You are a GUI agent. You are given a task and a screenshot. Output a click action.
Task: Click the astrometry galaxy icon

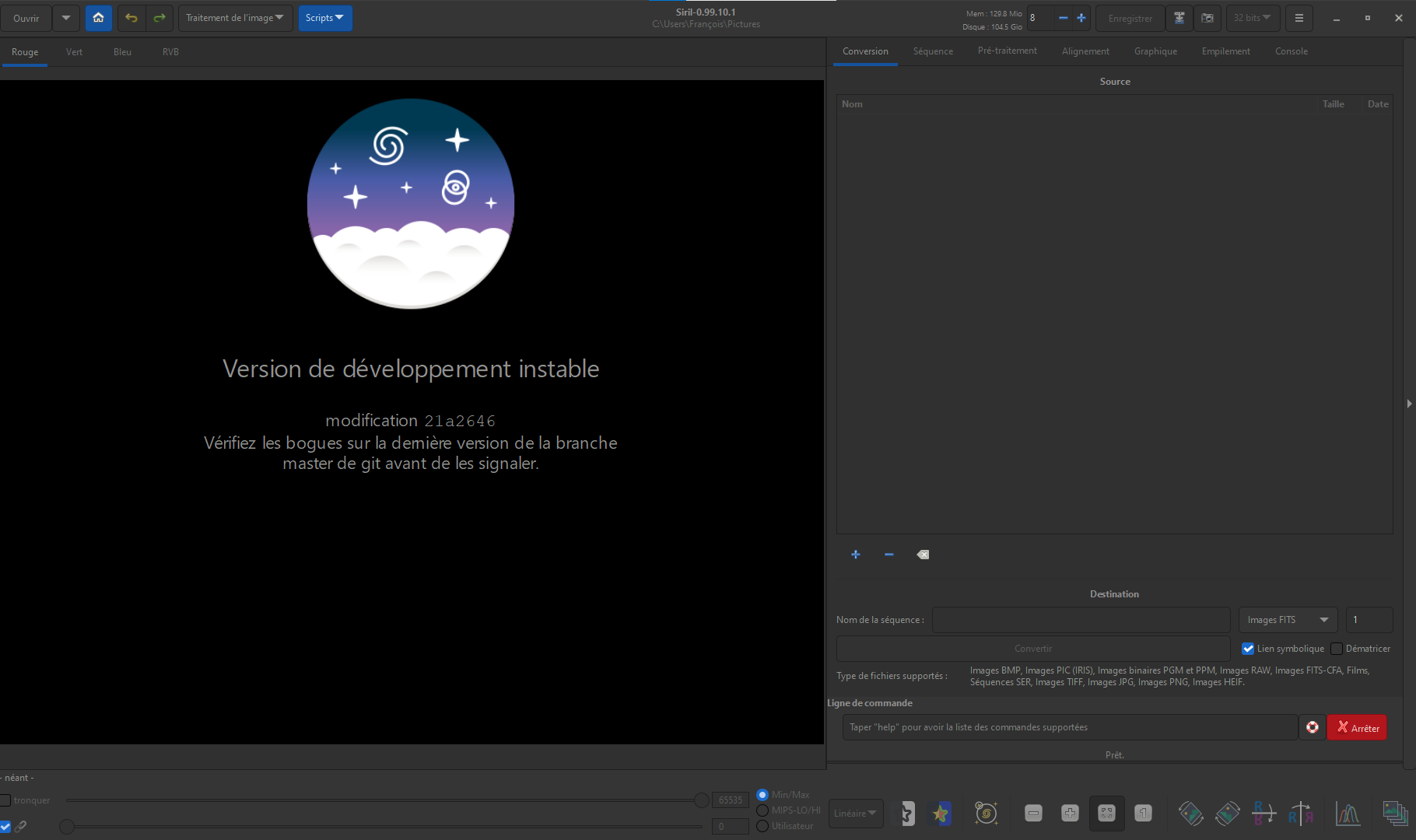[986, 814]
